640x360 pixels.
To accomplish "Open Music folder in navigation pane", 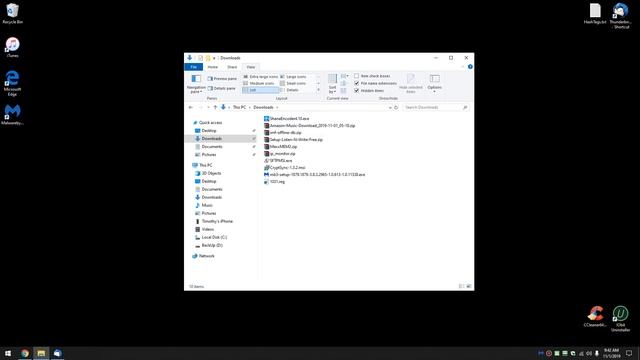I will 207,205.
